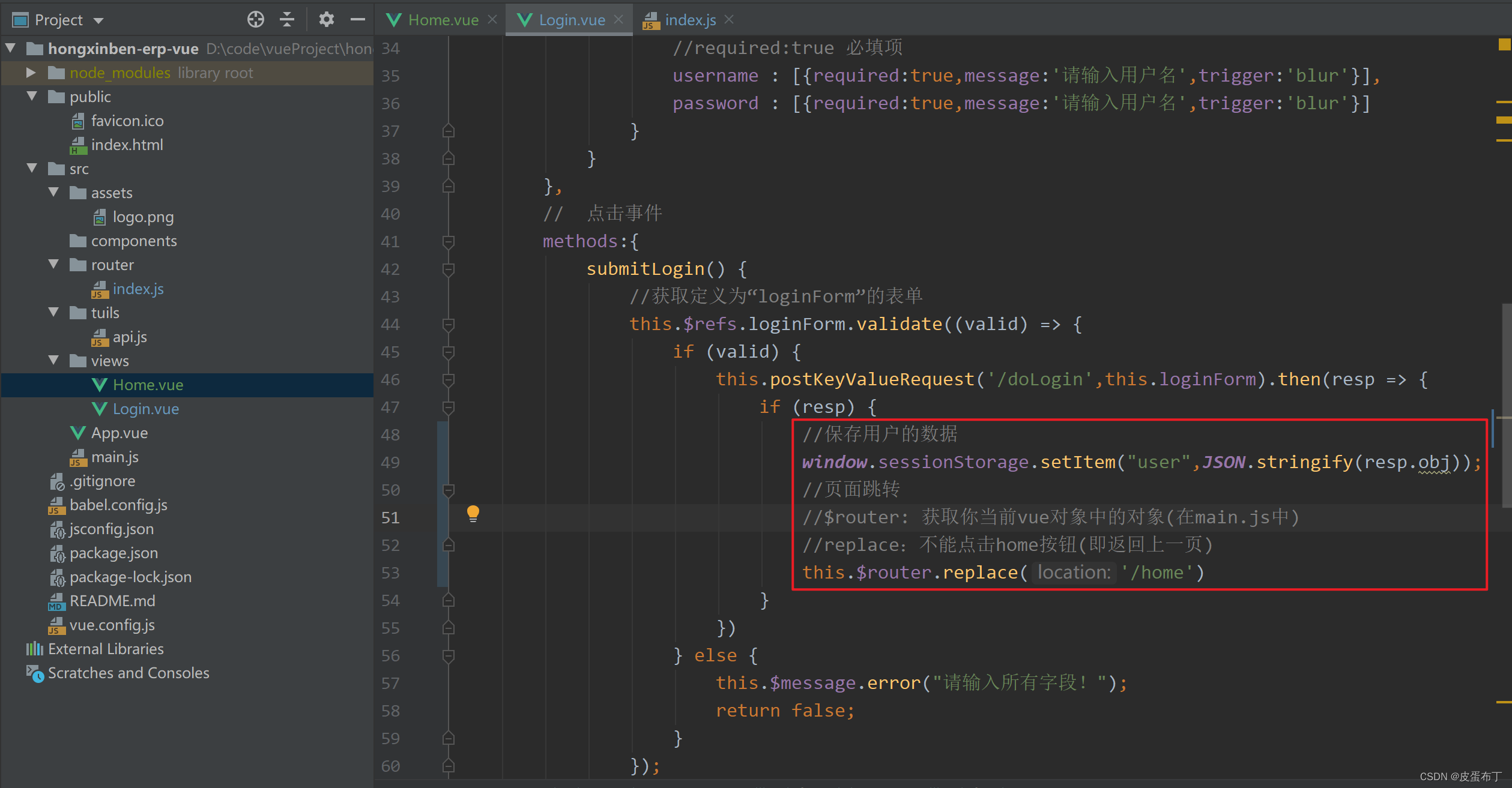
Task: Open App.vue from project tree
Action: [119, 433]
